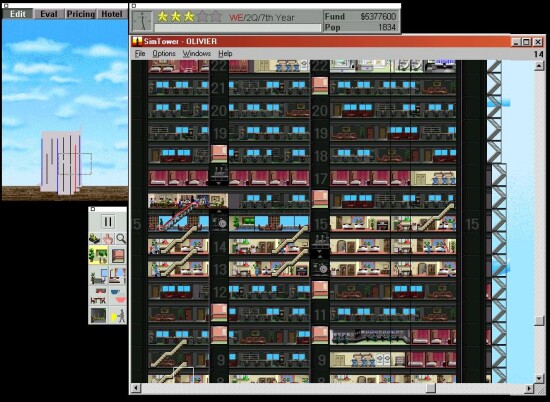Click the housekeeping room on floor 17

click(434, 178)
